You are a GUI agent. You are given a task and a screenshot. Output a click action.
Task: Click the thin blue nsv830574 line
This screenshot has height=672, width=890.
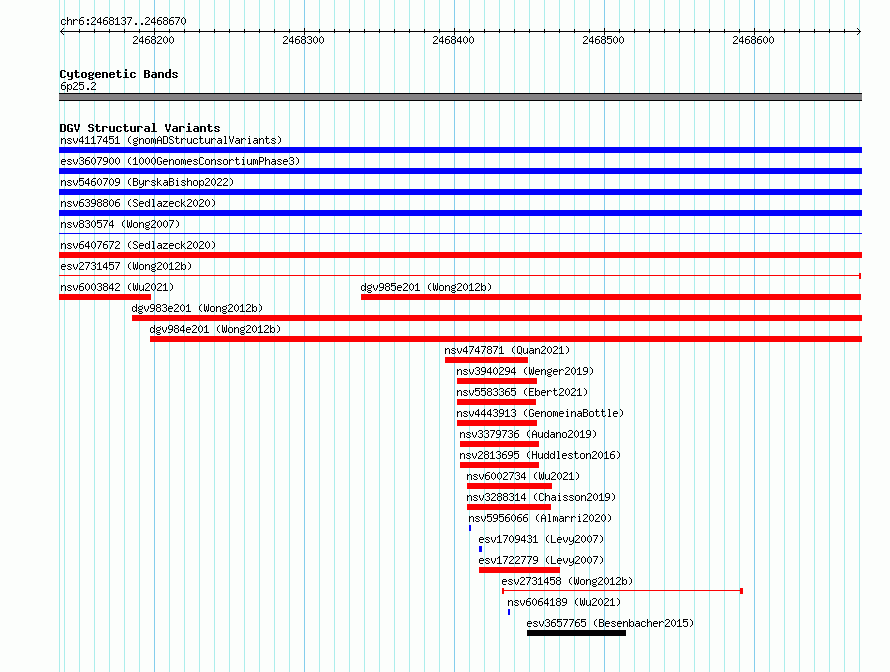460,233
